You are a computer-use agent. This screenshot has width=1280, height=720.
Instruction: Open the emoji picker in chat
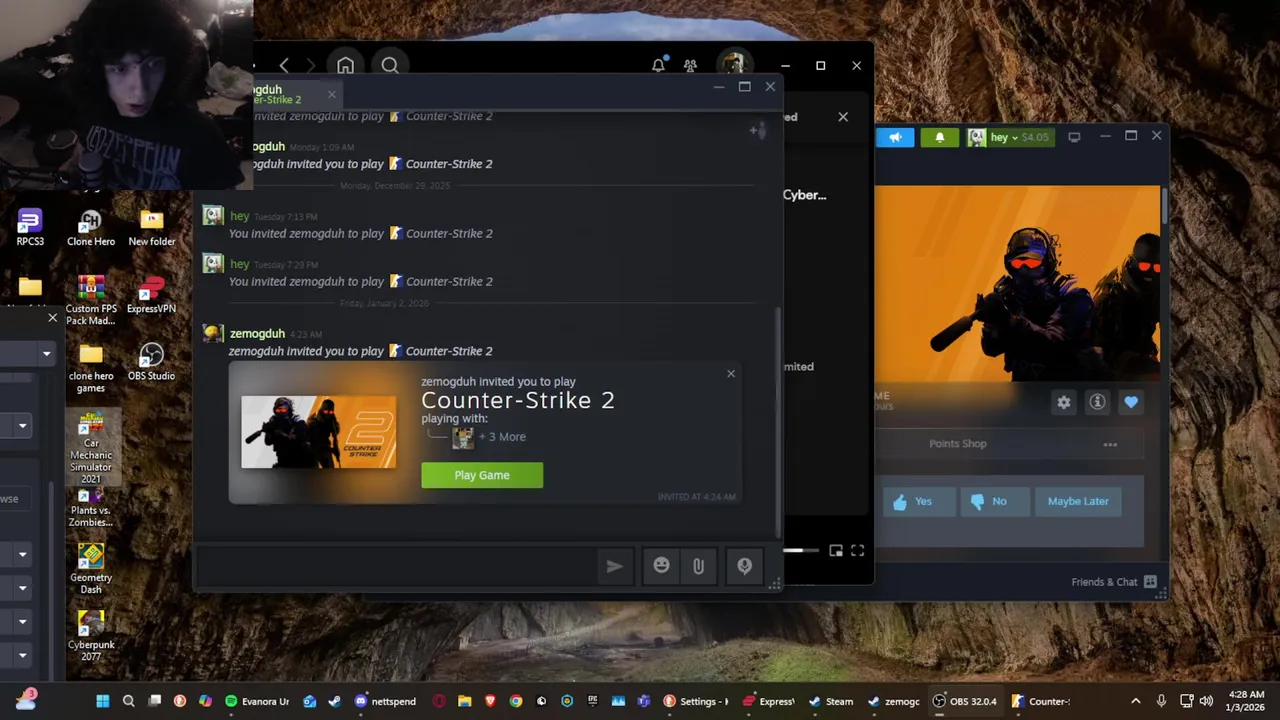point(661,566)
